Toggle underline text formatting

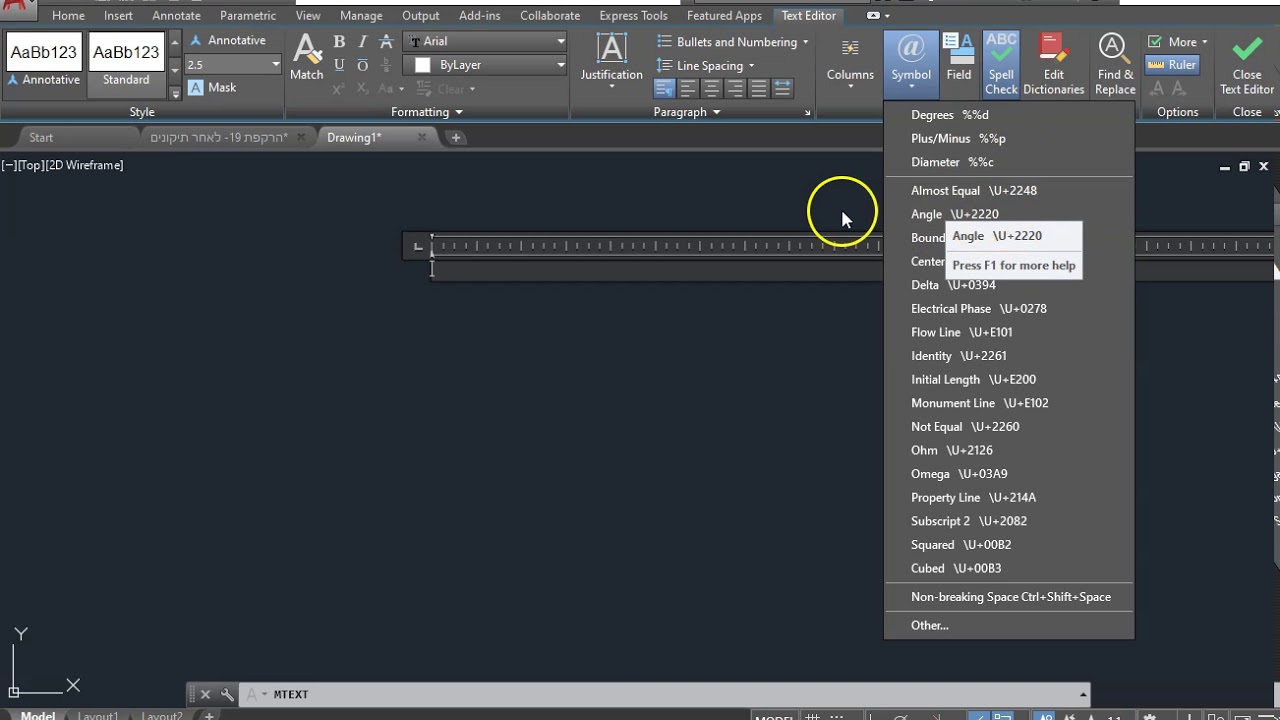(339, 65)
